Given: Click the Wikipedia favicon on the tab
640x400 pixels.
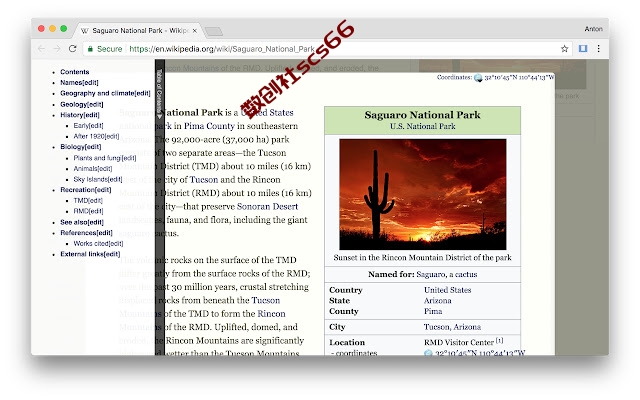Looking at the screenshot, I should (84, 31).
